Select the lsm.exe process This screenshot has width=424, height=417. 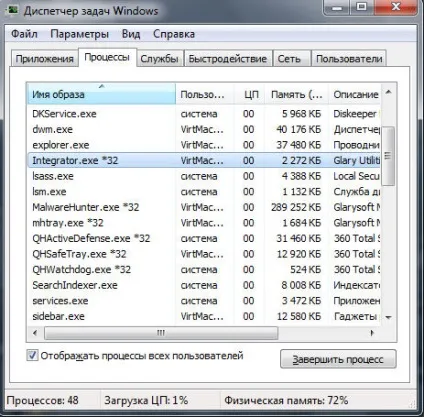point(203,192)
